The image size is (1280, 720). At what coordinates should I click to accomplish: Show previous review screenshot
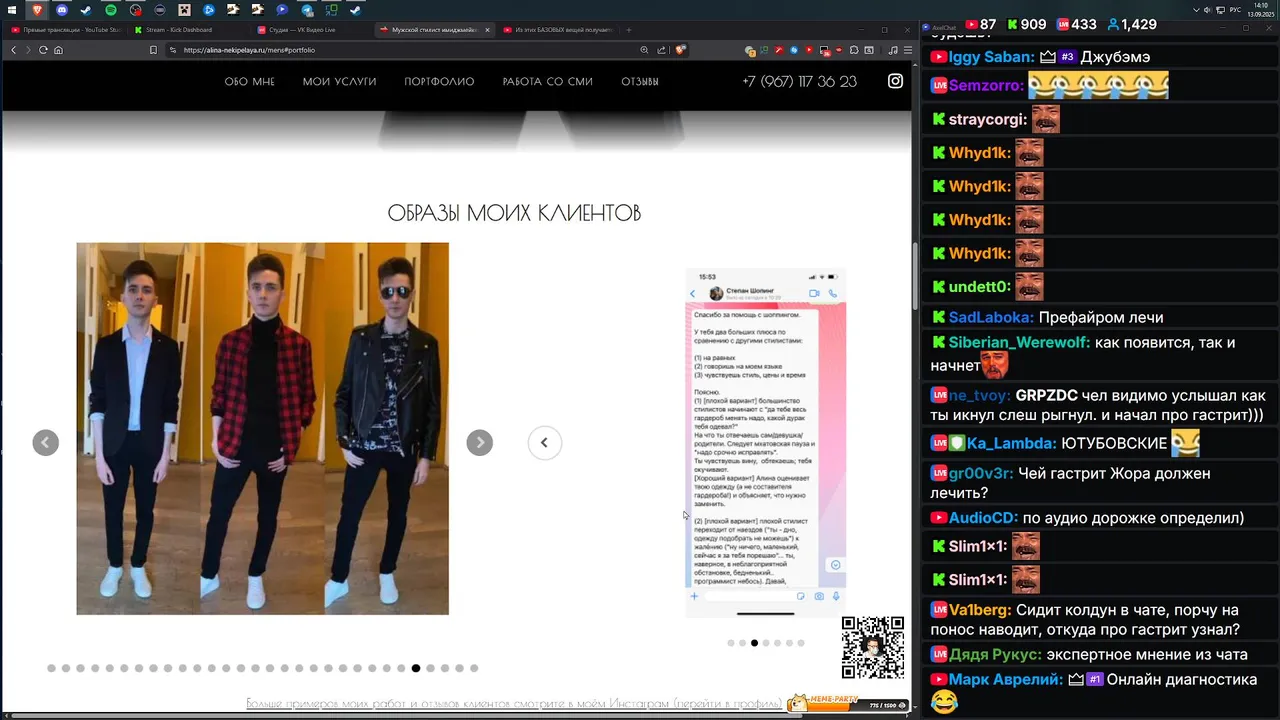pyautogui.click(x=545, y=443)
